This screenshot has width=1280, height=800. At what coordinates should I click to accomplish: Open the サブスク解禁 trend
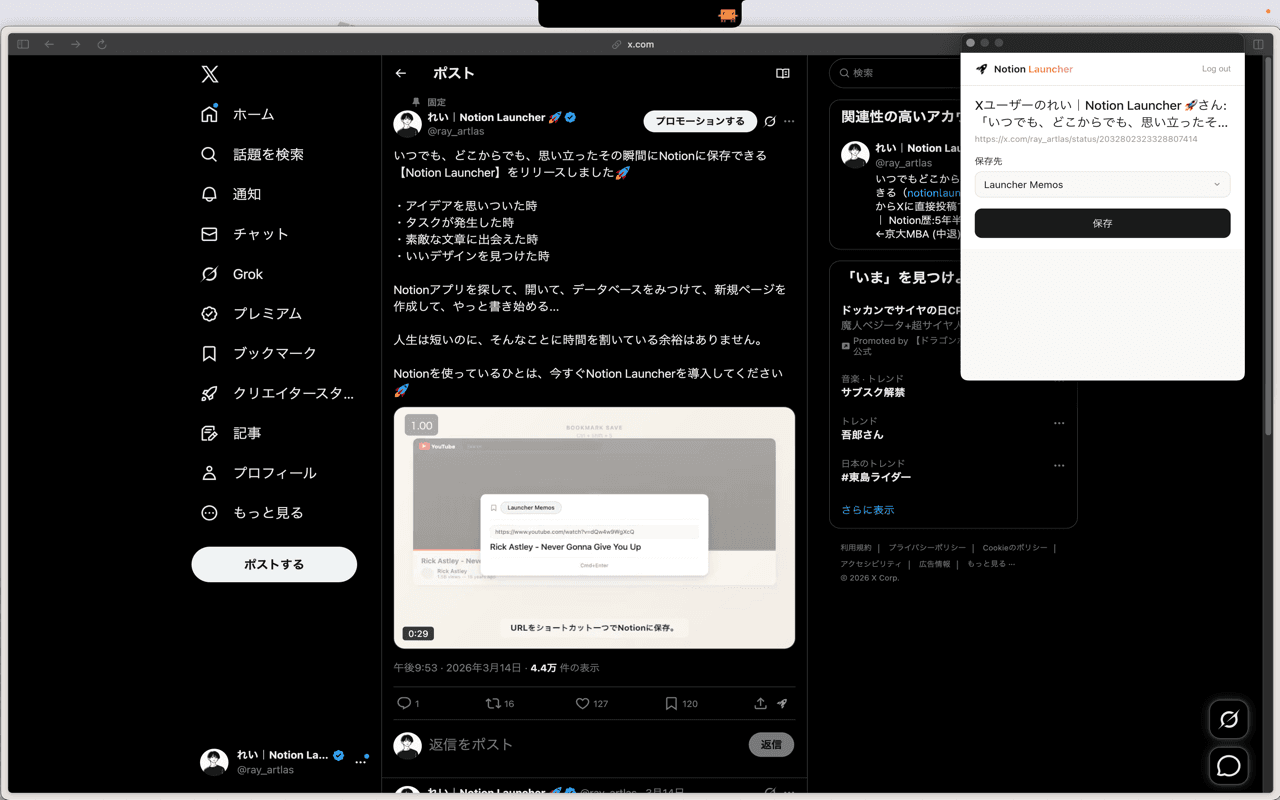click(x=873, y=392)
